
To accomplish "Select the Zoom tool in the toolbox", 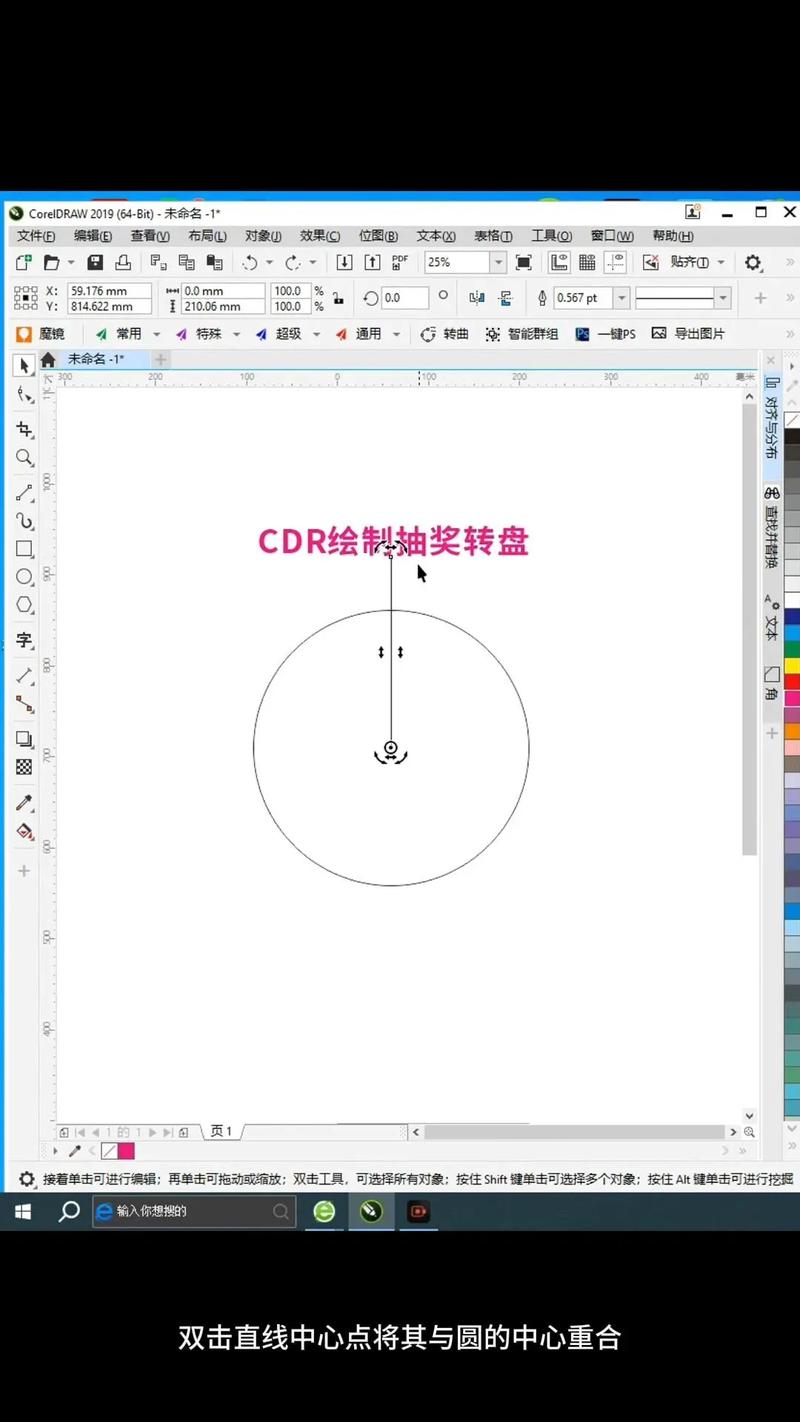I will (24, 458).
